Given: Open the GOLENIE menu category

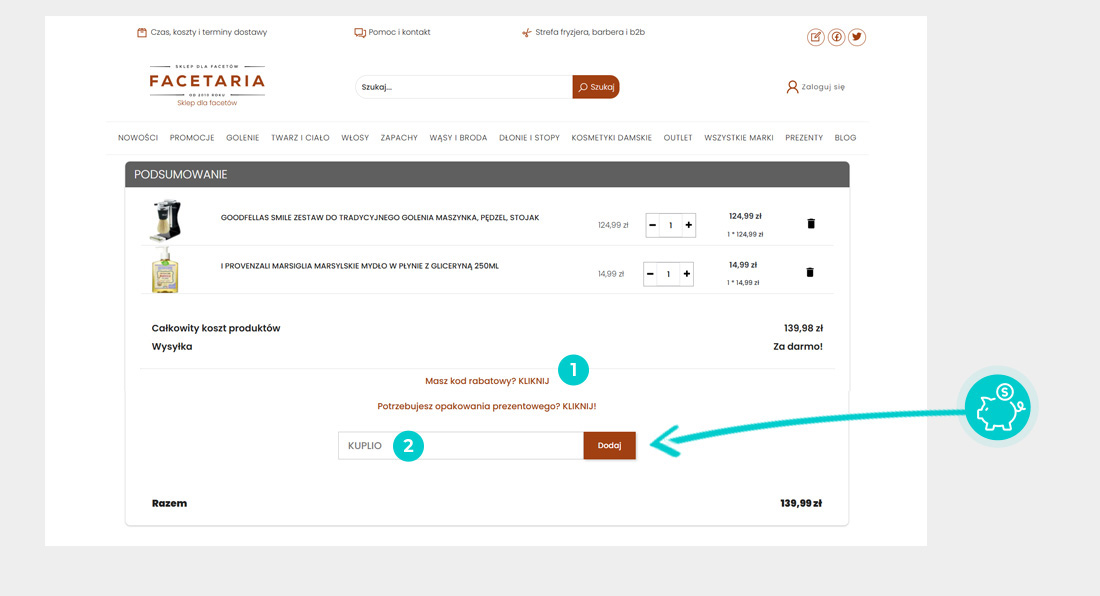Looking at the screenshot, I should pyautogui.click(x=242, y=138).
